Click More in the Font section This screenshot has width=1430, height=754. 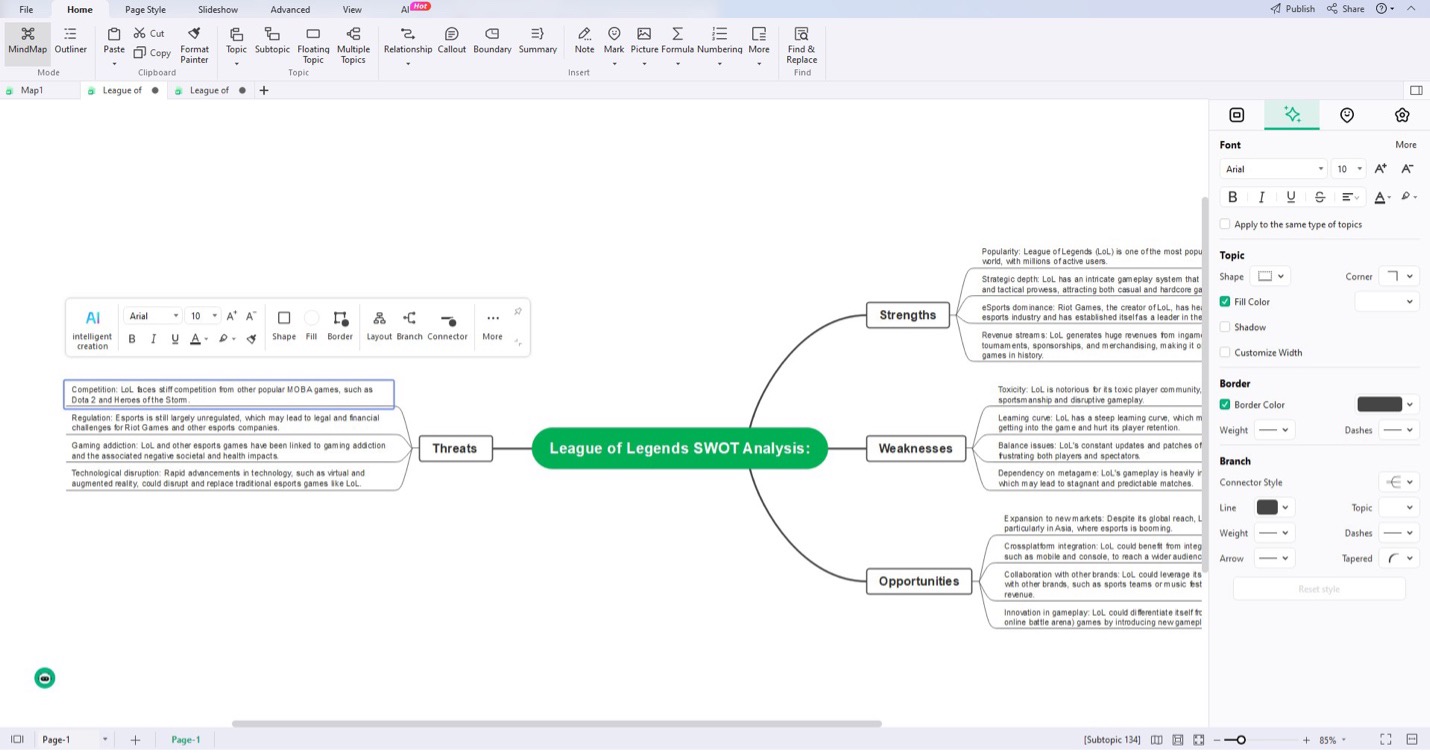click(1405, 145)
